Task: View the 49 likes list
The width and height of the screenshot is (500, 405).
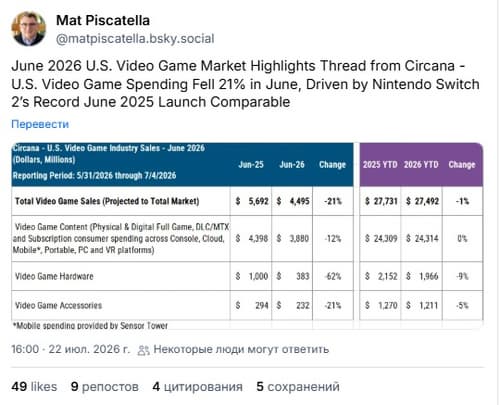Action: point(34,387)
